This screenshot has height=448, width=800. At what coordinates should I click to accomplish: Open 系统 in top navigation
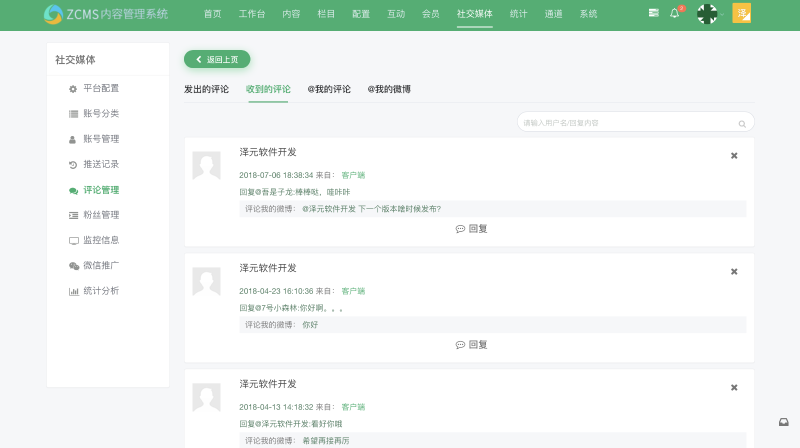pos(588,14)
